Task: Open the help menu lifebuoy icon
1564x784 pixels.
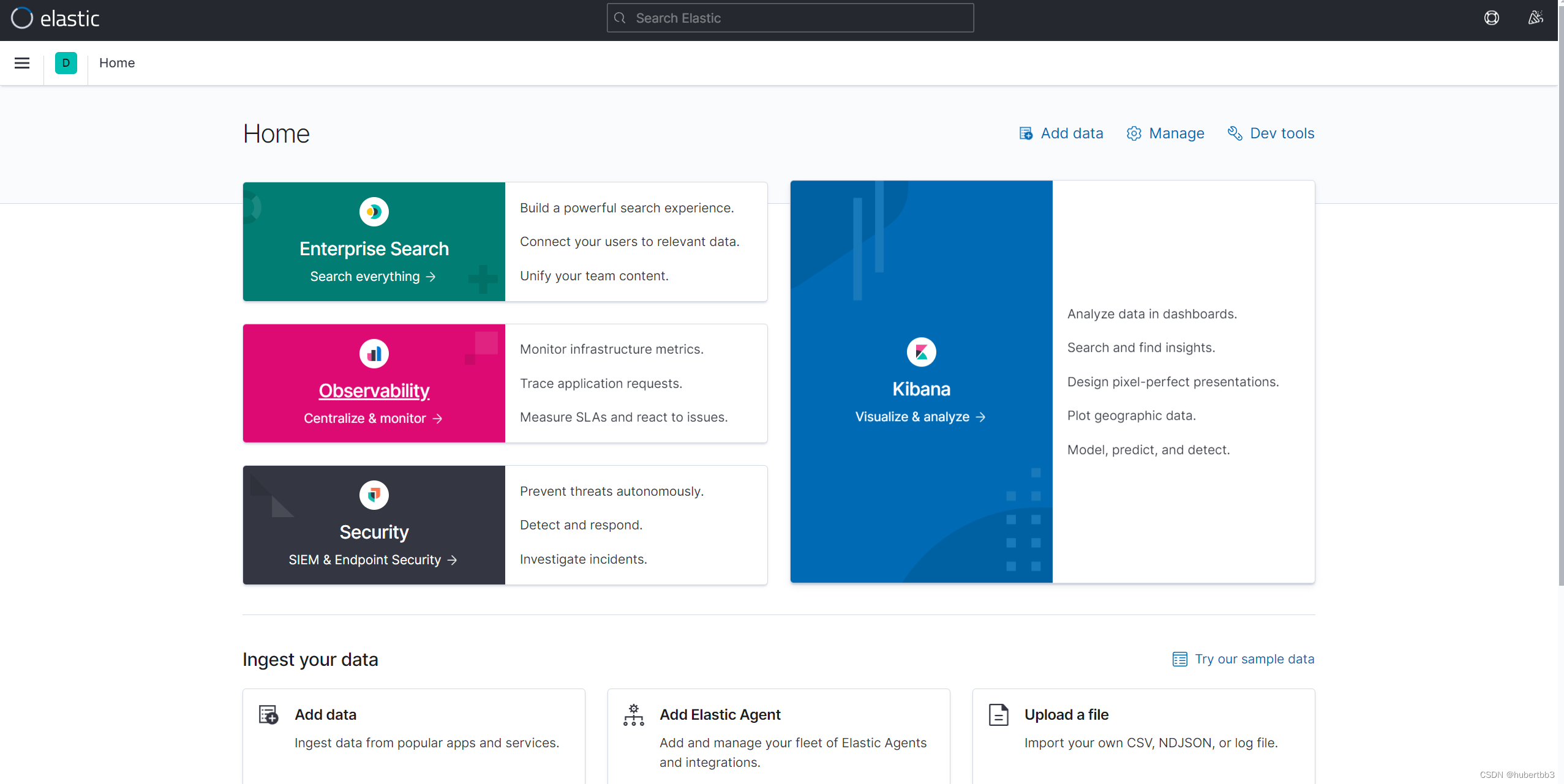Action: (1491, 18)
